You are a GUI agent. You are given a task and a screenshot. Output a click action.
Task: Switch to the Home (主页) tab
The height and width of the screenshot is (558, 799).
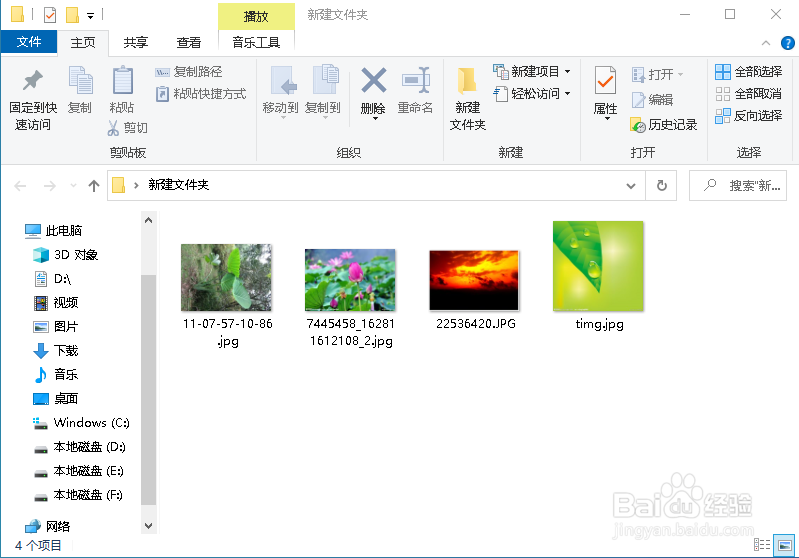click(x=83, y=42)
